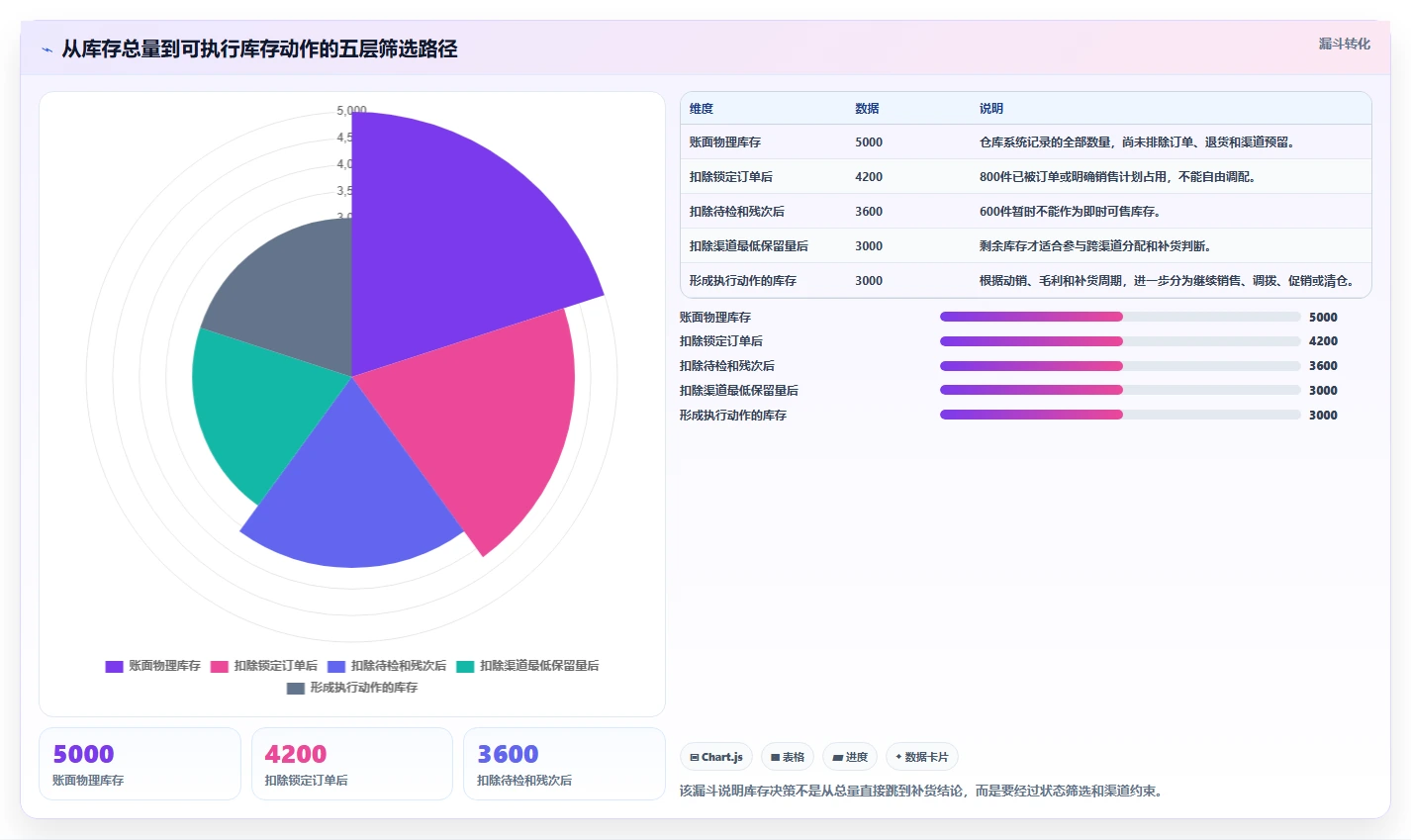This screenshot has width=1411, height=840.
Task: Toggle the 扣除渠道最低保留量后 legend entry
Action: click(x=527, y=666)
